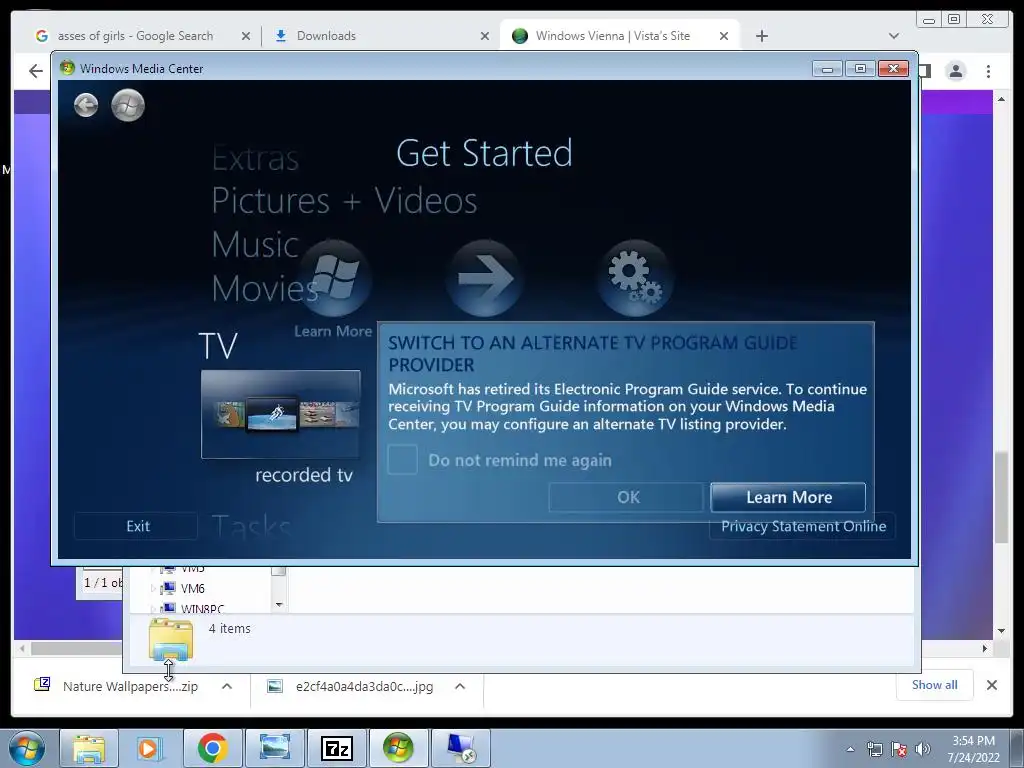Click the volume speaker tray icon
The height and width of the screenshot is (768, 1024).
pyautogui.click(x=922, y=749)
